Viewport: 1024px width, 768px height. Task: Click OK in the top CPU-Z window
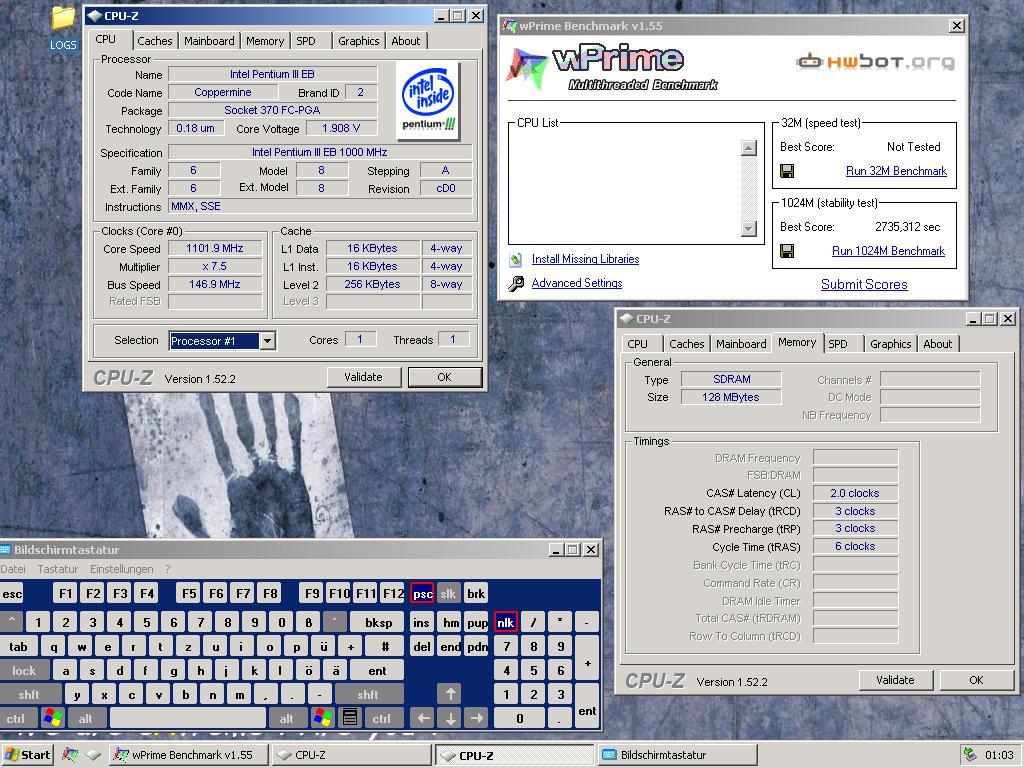coord(445,377)
